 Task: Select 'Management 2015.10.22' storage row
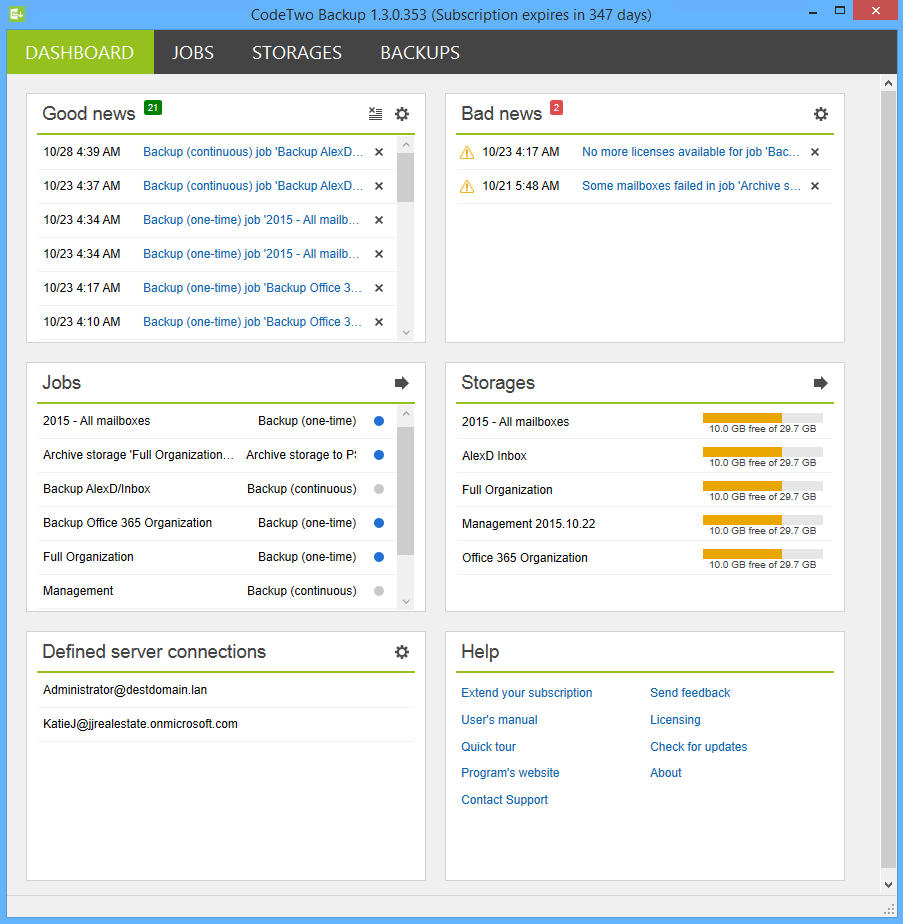pyautogui.click(x=644, y=524)
